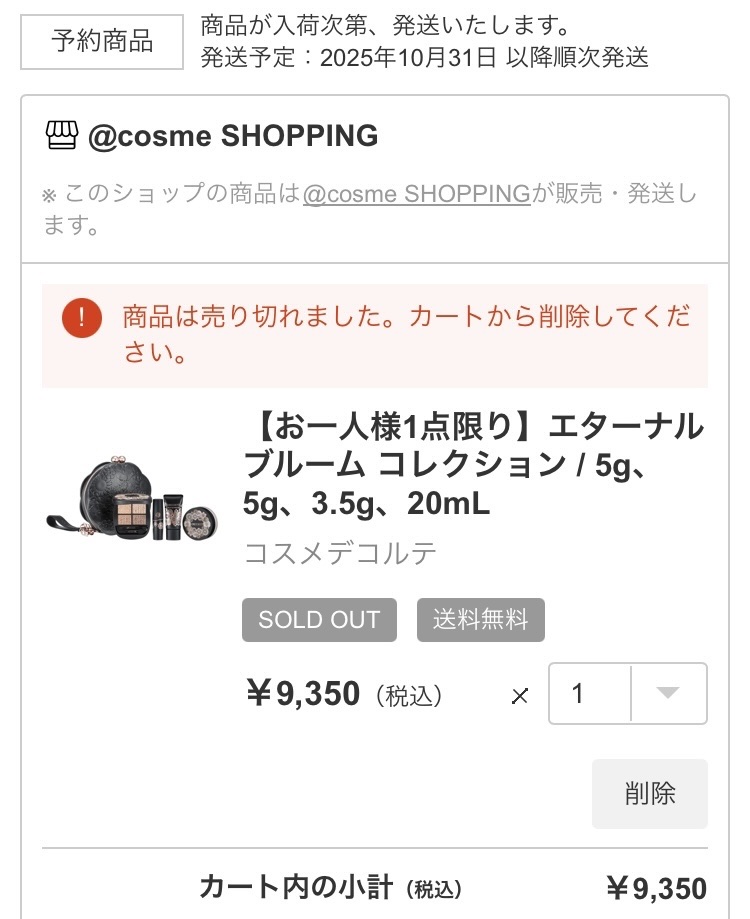750x919 pixels.
Task: Expand the quantity selector to change item count
Action: [x=628, y=695]
